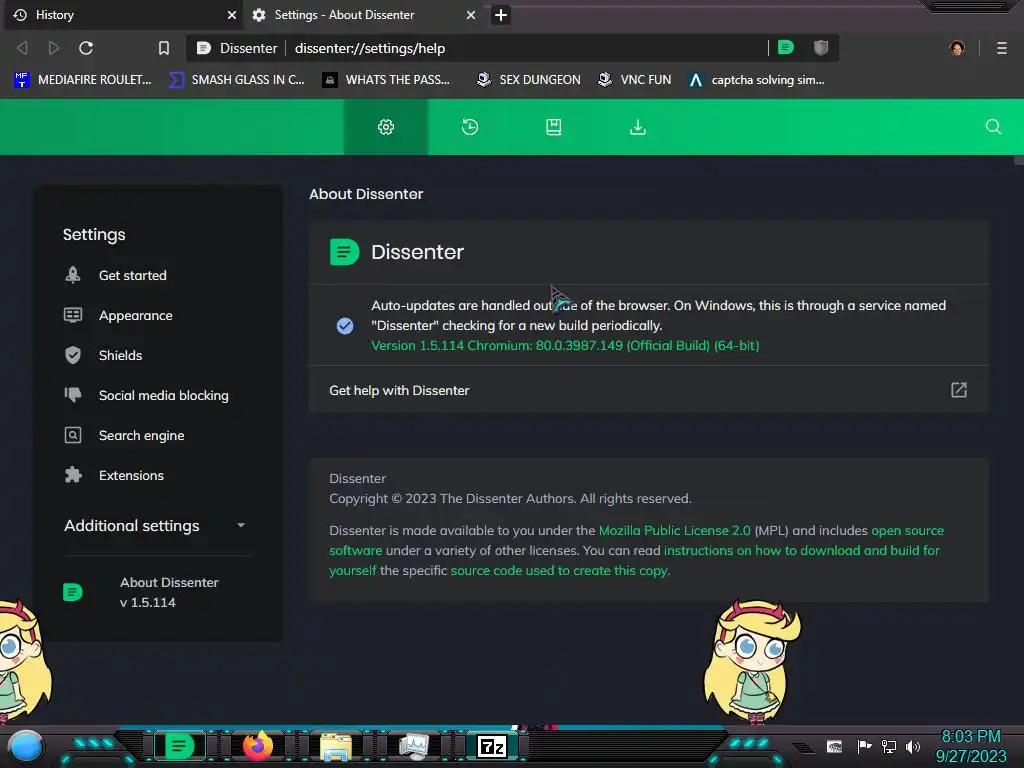Click the Start orb on taskbar
This screenshot has width=1024, height=768.
pos(26,746)
